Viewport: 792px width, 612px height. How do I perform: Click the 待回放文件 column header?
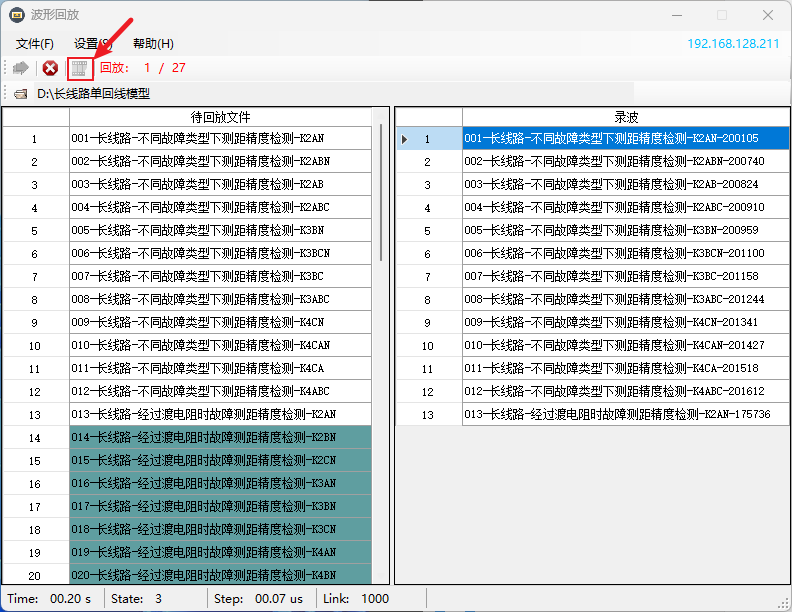(220, 118)
